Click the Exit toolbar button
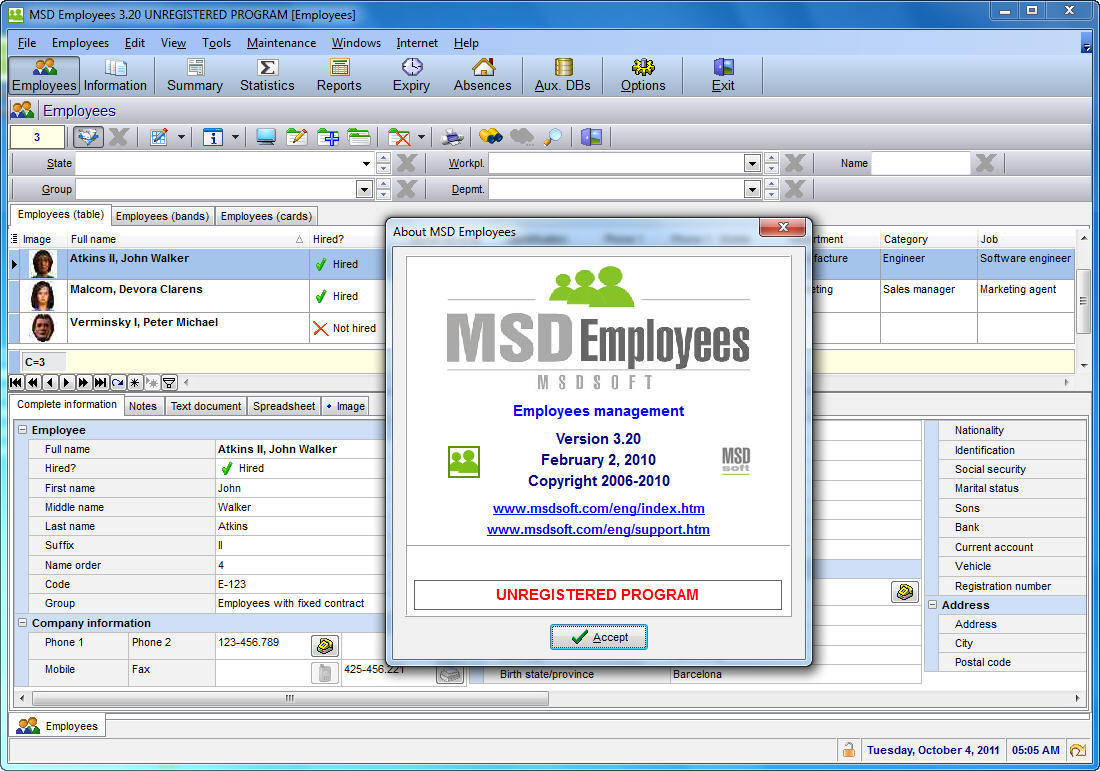1100x771 pixels. (723, 76)
